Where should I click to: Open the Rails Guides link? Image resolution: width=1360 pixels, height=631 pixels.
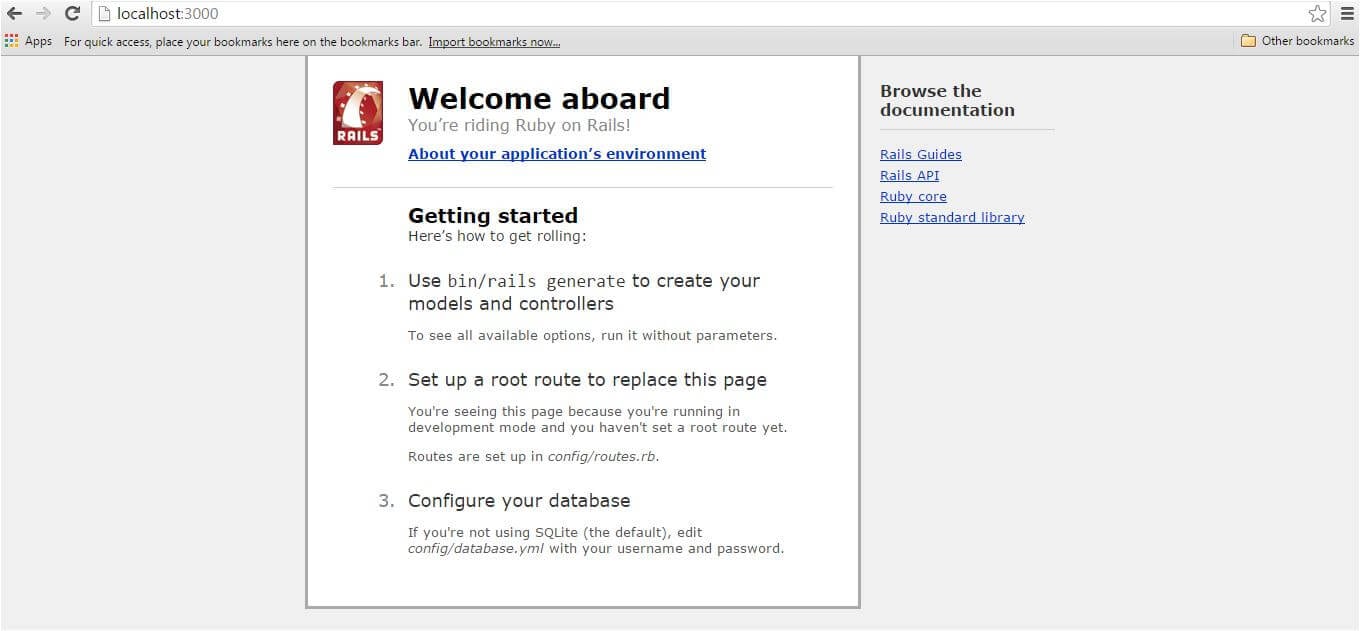click(x=921, y=155)
